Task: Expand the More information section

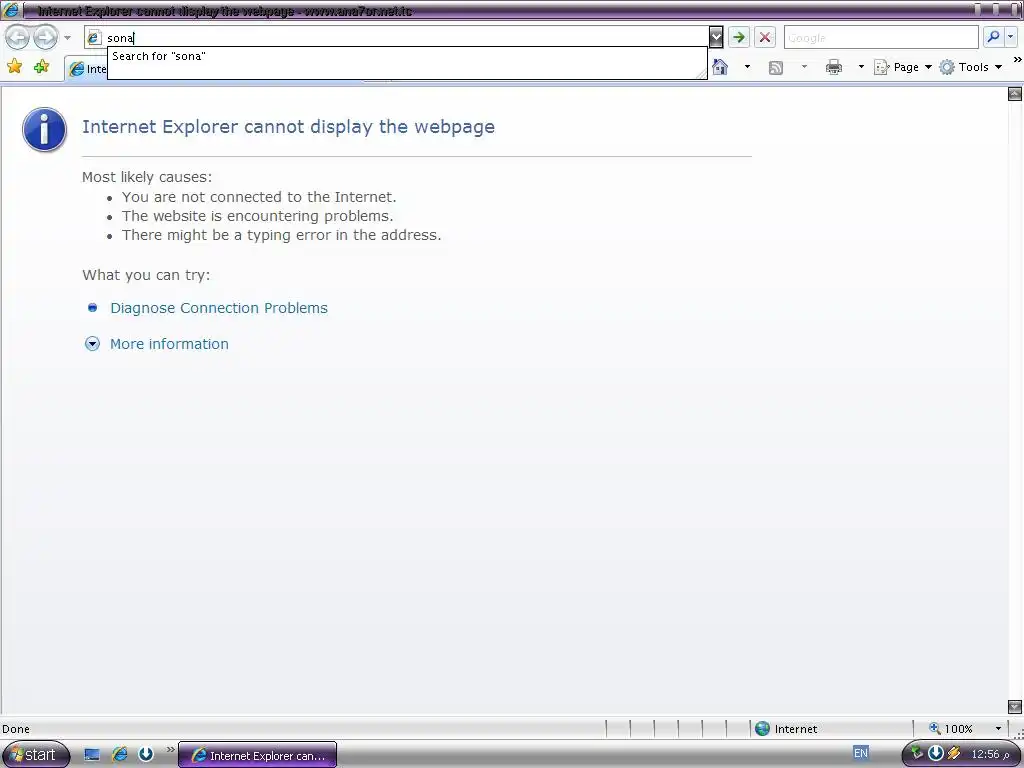Action: (x=169, y=344)
